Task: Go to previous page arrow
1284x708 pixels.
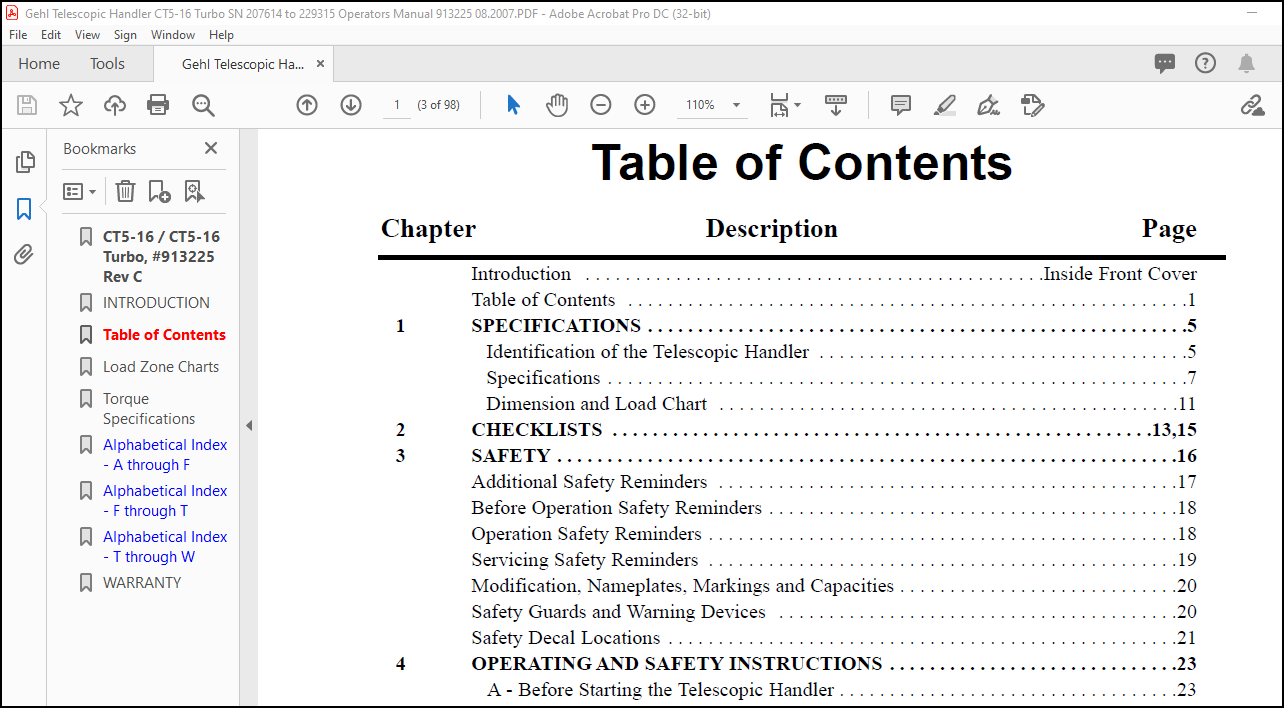Action: pos(307,105)
